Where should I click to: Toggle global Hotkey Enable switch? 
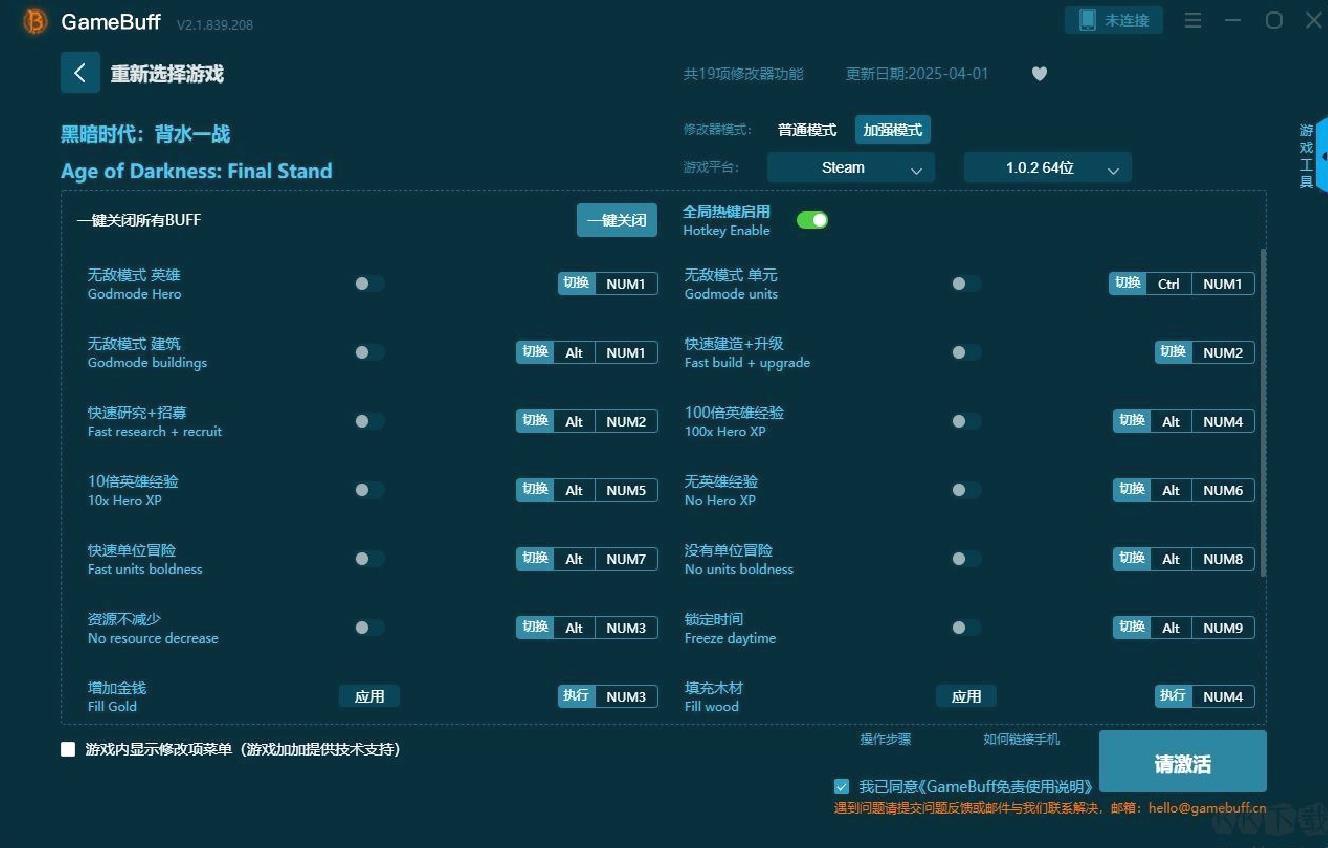[812, 220]
